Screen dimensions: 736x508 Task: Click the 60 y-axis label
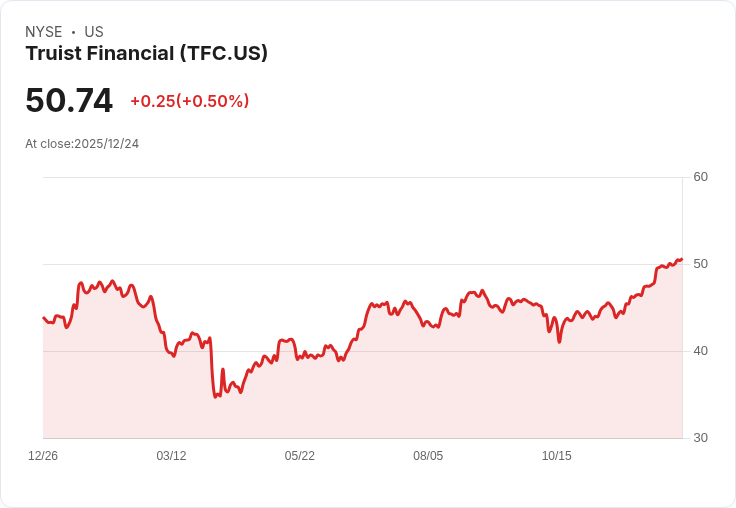pyautogui.click(x=700, y=177)
